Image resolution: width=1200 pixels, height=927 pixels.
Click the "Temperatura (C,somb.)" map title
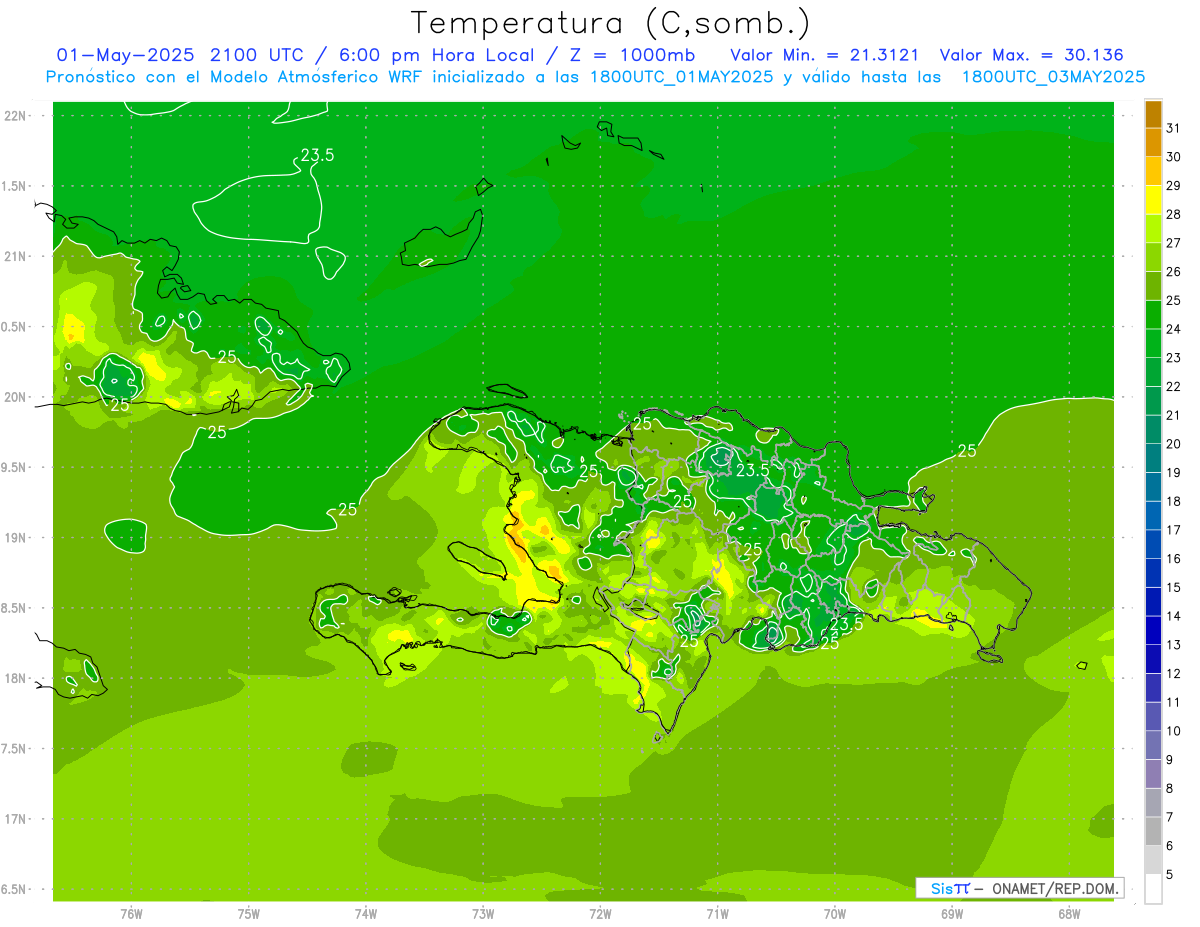tap(611, 23)
